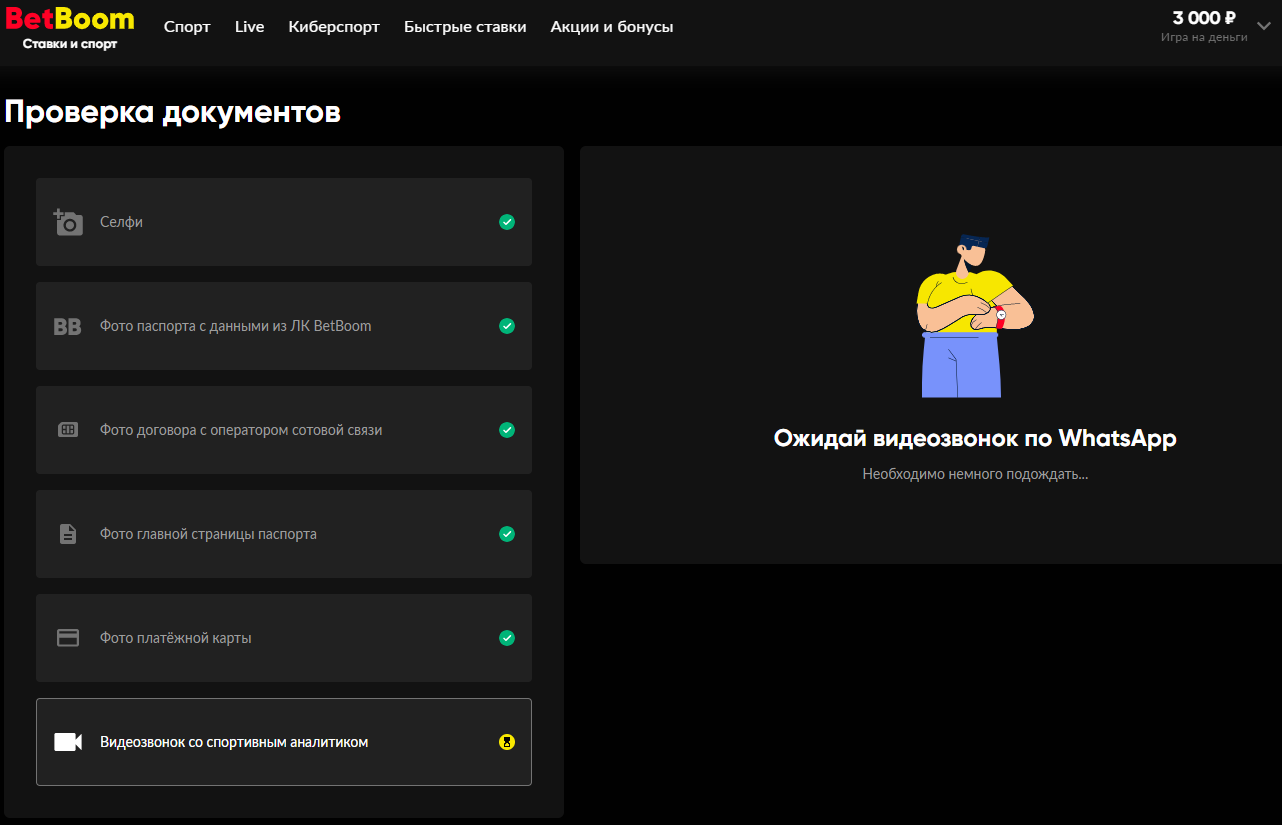Click the mobile operator contract icon

(68, 430)
